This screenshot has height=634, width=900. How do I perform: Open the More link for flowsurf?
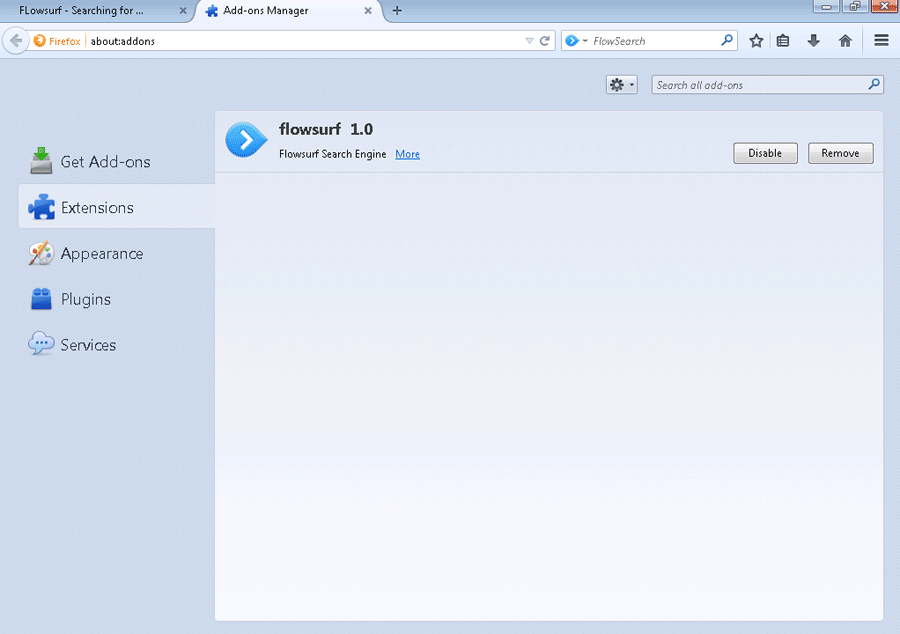pyautogui.click(x=407, y=154)
